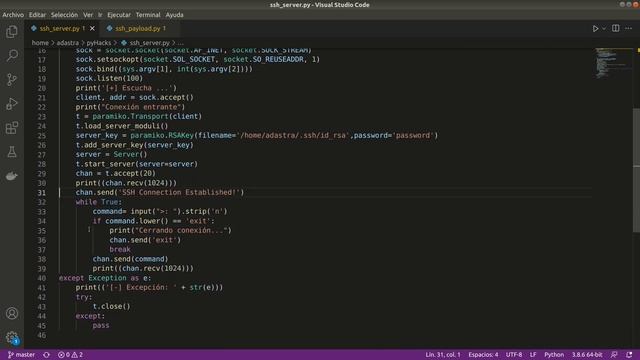640x360 pixels.
Task: Open the Search view in activity bar
Action: pyautogui.click(x=12, y=56)
